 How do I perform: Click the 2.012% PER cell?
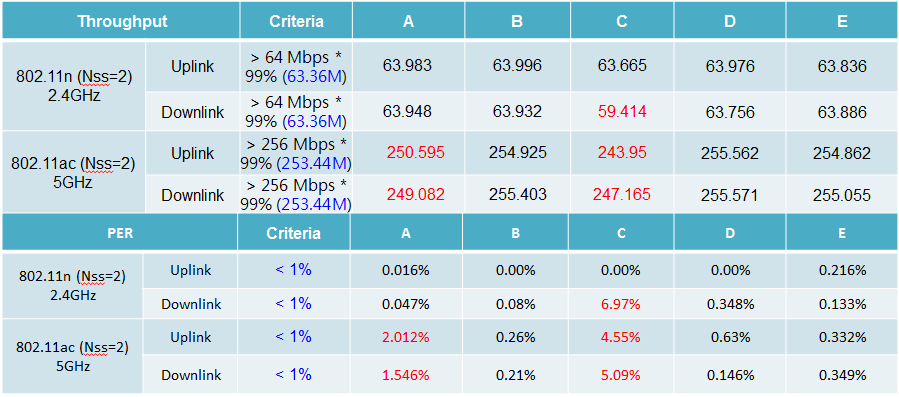(x=406, y=336)
